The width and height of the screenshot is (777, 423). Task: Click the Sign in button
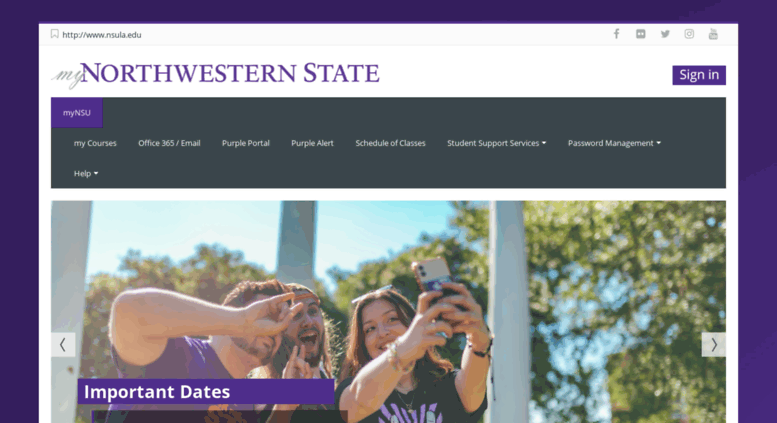tap(699, 75)
